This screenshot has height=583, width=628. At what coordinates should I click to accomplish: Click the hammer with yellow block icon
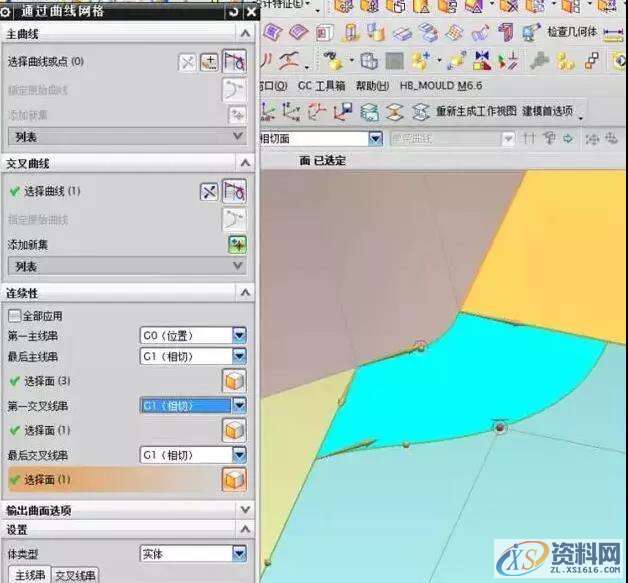pyautogui.click(x=334, y=61)
